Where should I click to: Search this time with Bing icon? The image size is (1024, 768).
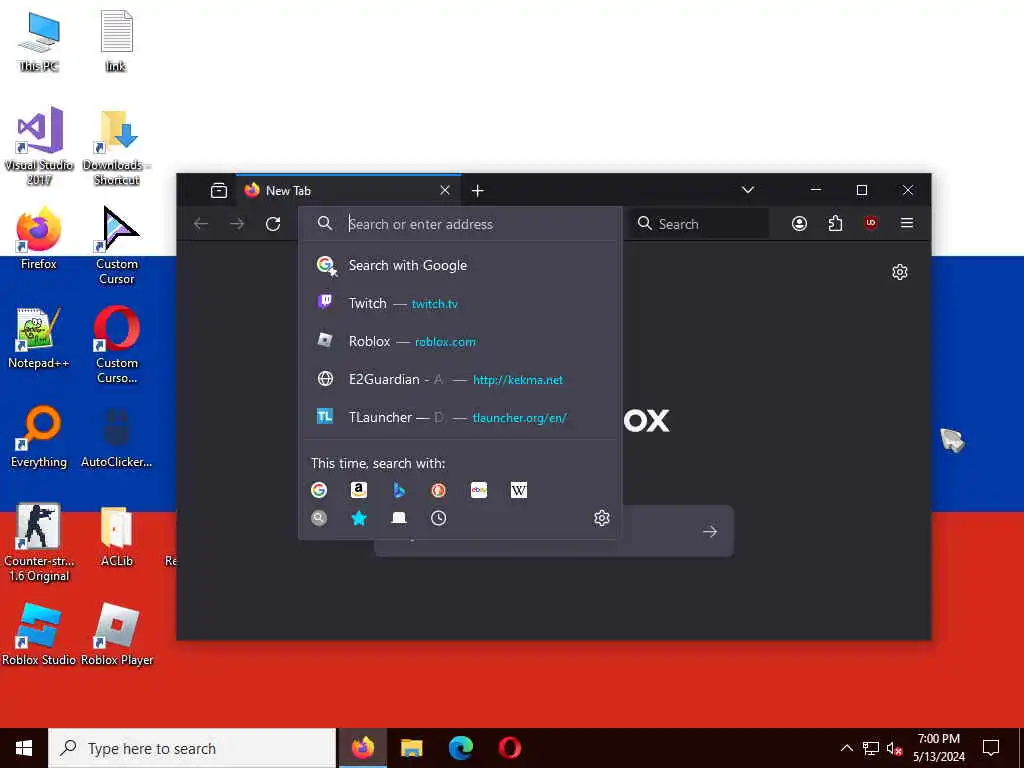tap(399, 490)
